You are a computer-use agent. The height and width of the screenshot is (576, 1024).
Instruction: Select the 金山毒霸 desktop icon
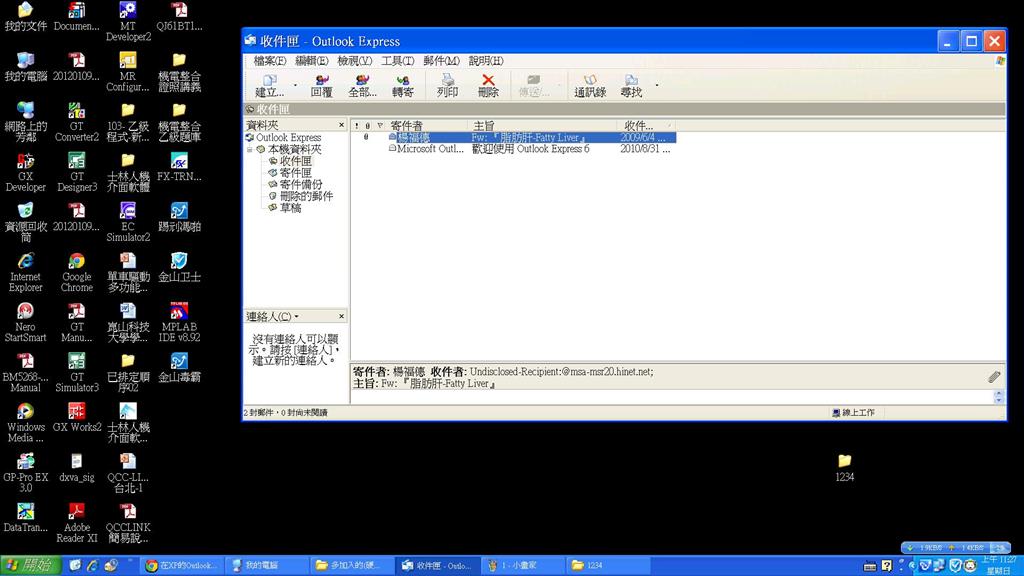(179, 367)
